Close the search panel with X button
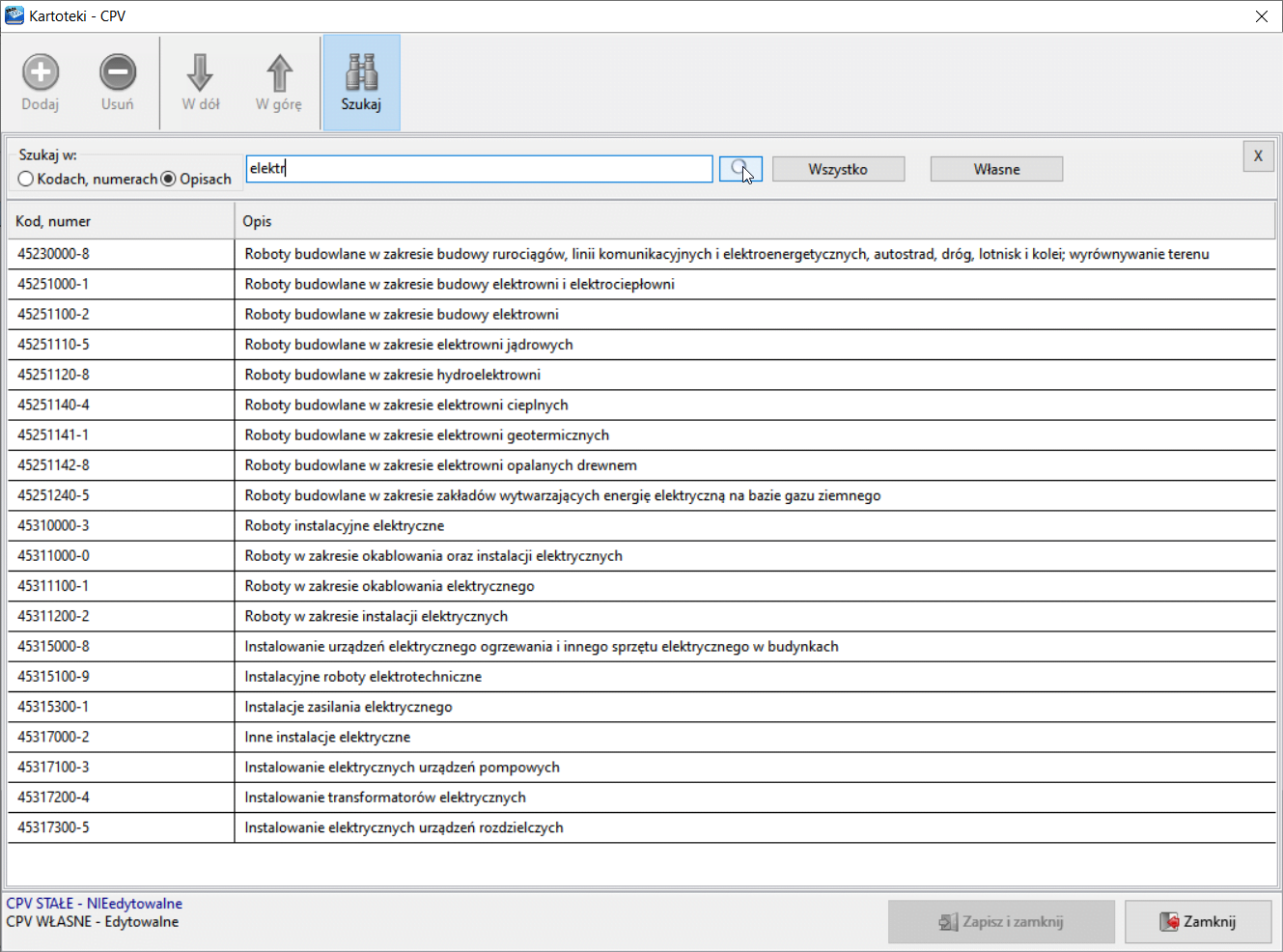1283x952 pixels. coord(1258,155)
